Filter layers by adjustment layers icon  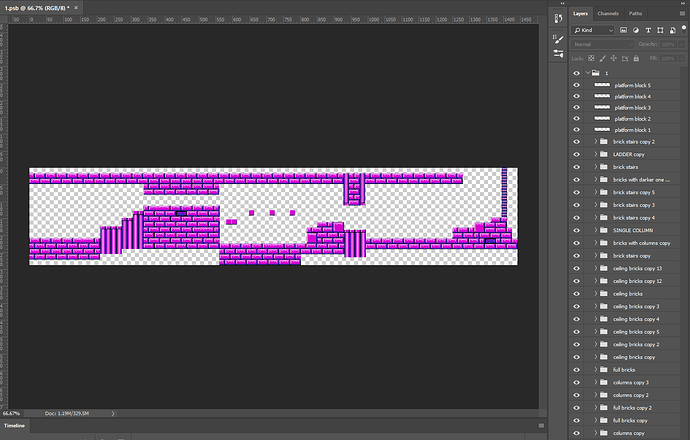point(635,30)
